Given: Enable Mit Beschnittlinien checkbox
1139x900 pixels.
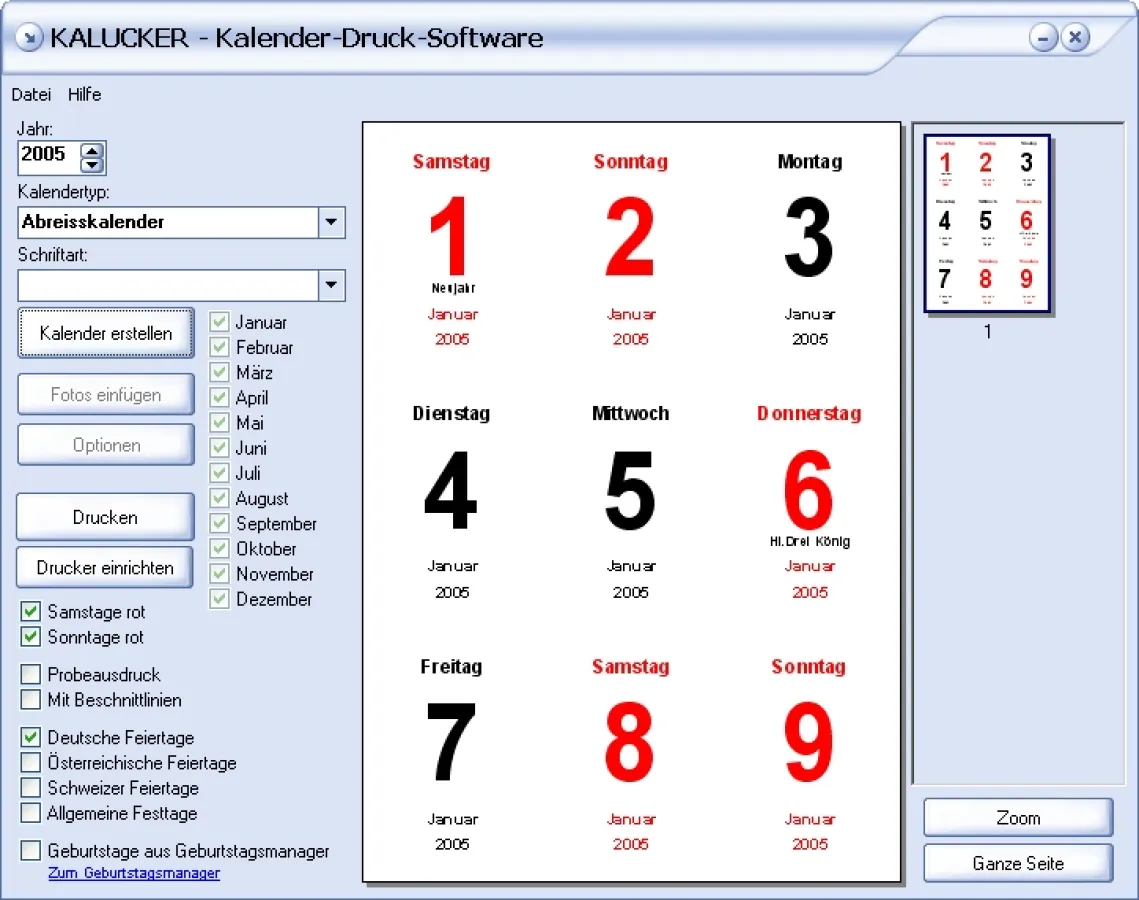Looking at the screenshot, I should click(x=31, y=700).
